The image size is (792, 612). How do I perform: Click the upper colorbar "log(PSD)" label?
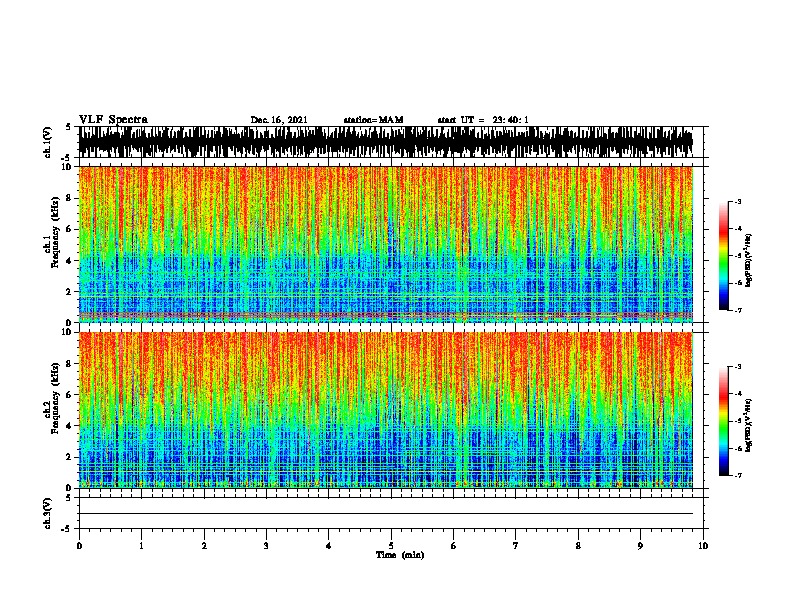click(748, 261)
